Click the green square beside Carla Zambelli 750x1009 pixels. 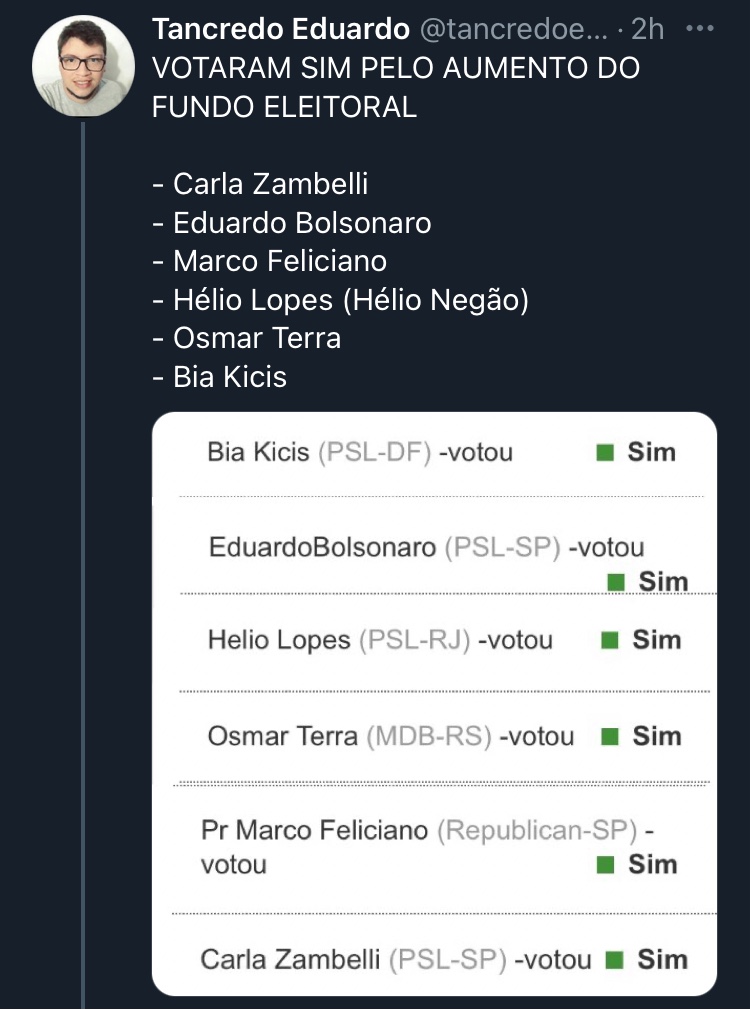point(615,960)
